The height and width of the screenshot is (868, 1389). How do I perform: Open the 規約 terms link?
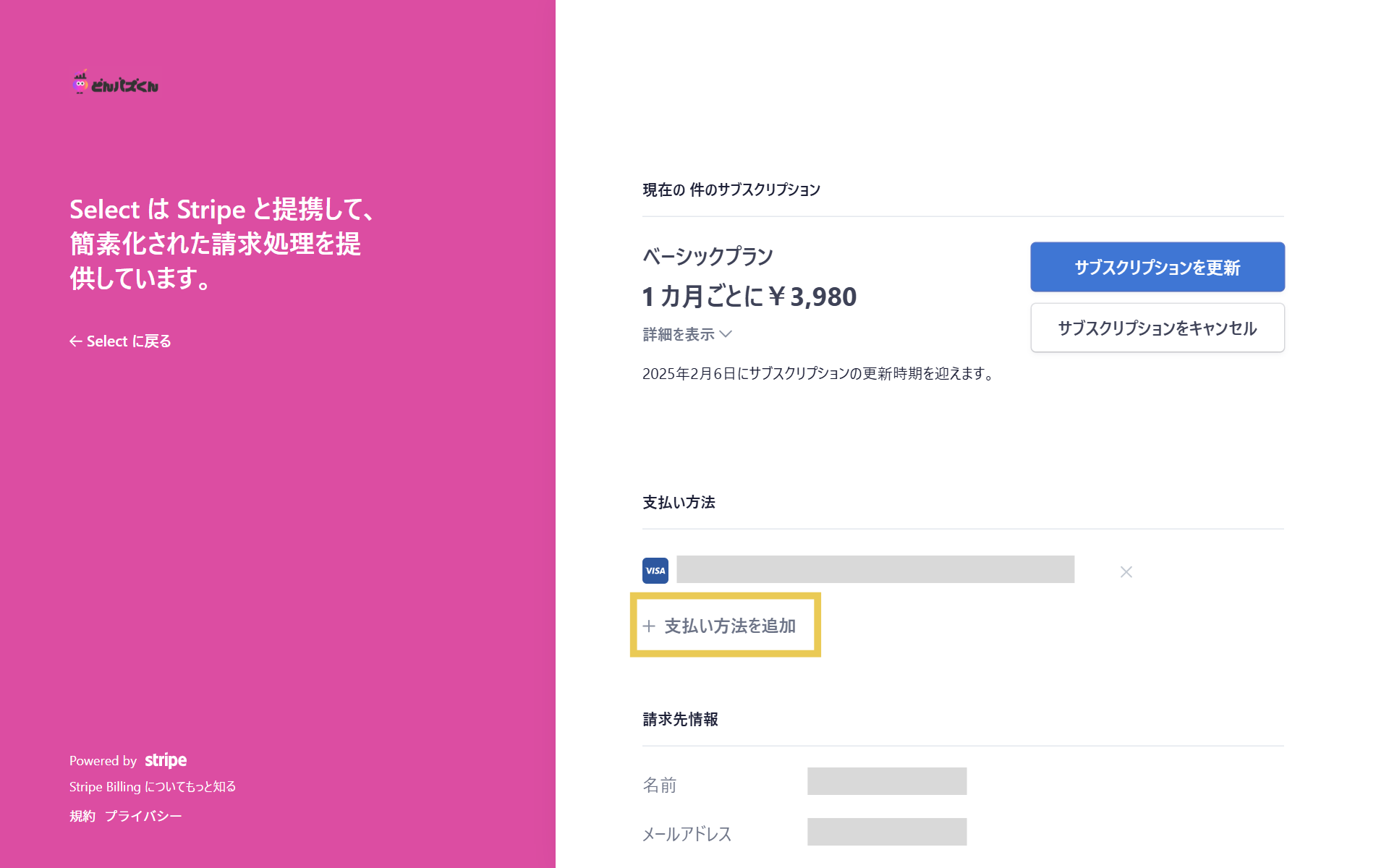[82, 817]
